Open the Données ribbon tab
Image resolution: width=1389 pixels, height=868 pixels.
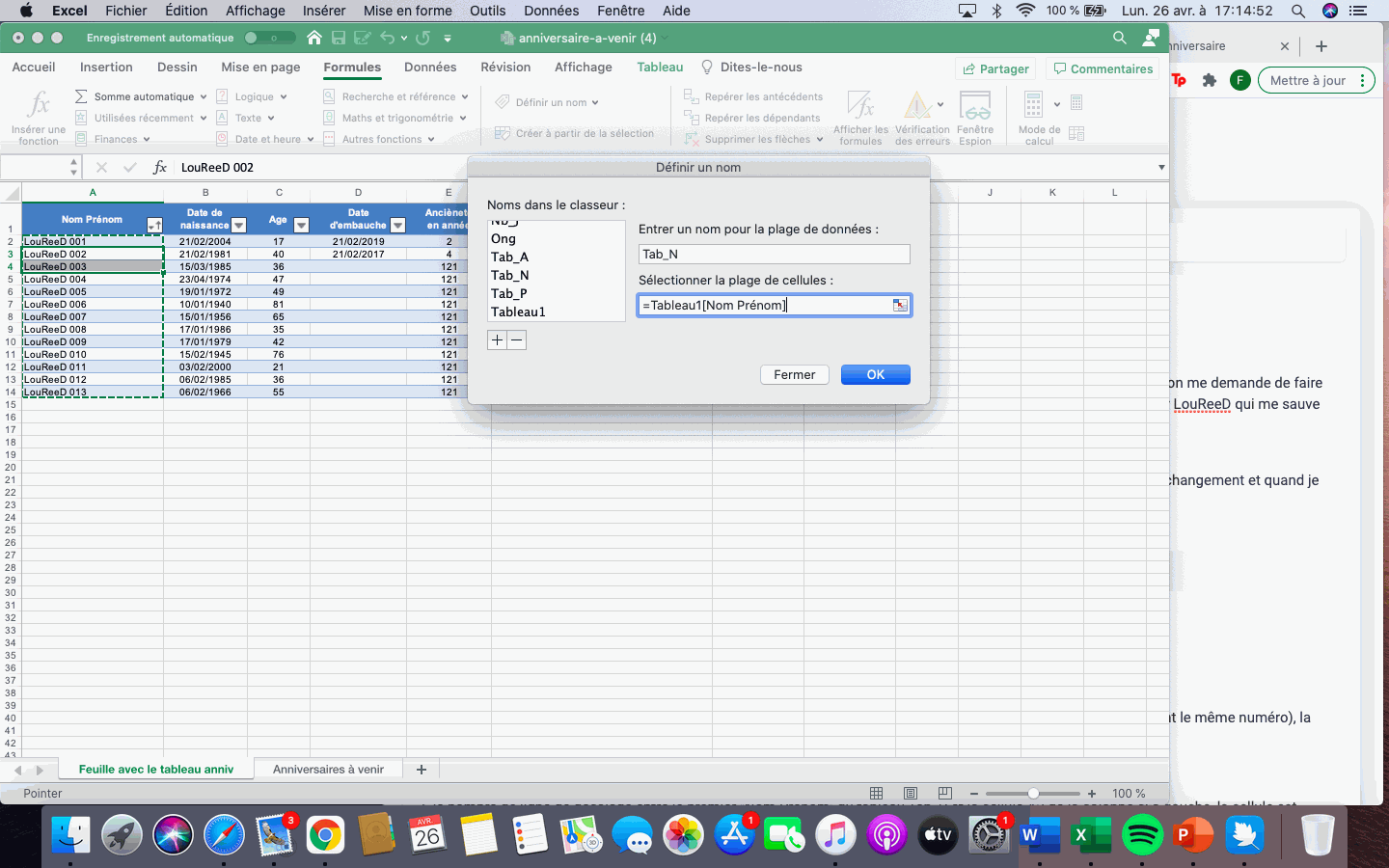point(430,68)
